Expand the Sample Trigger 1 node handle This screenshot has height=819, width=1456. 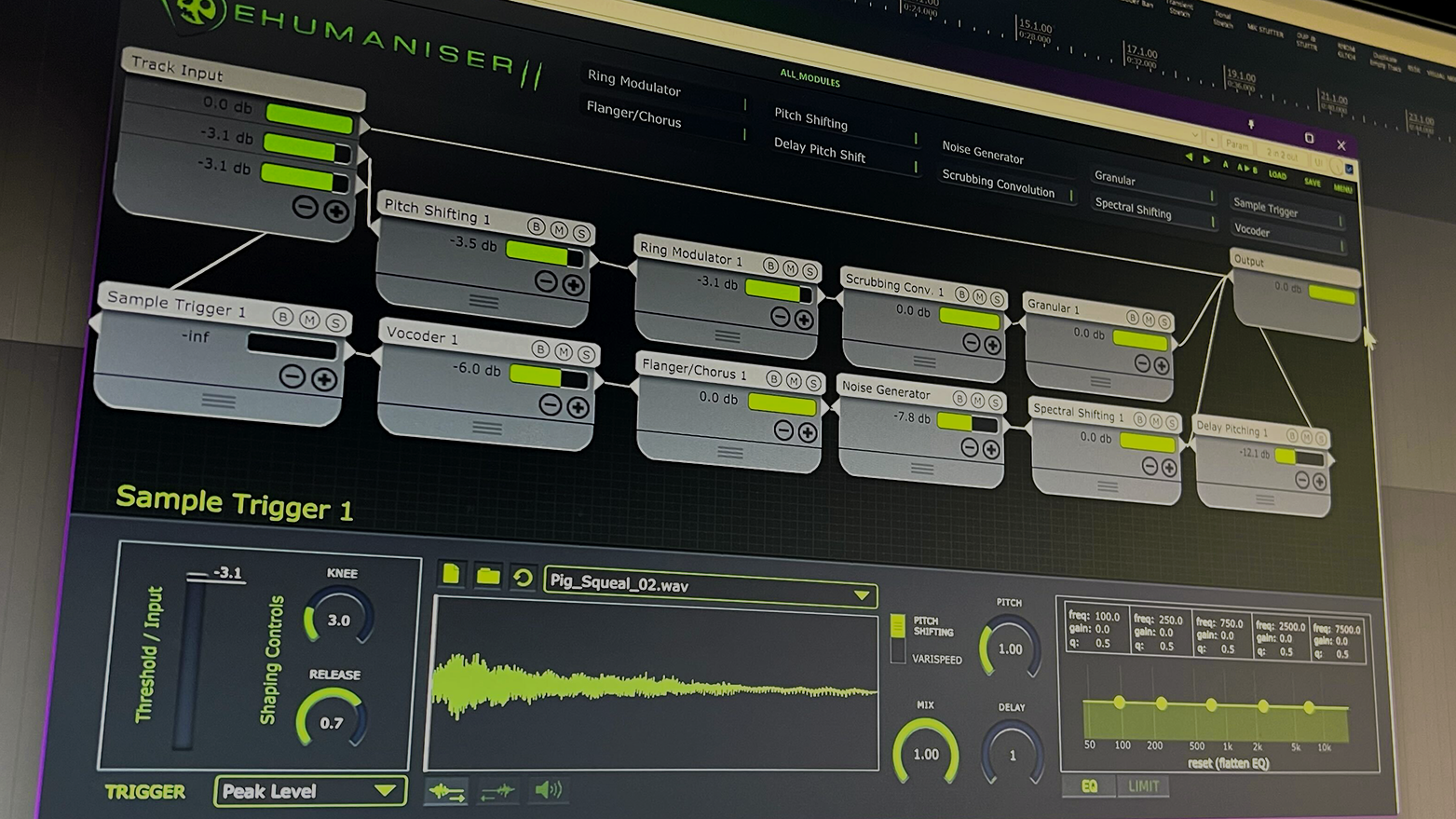(x=219, y=401)
